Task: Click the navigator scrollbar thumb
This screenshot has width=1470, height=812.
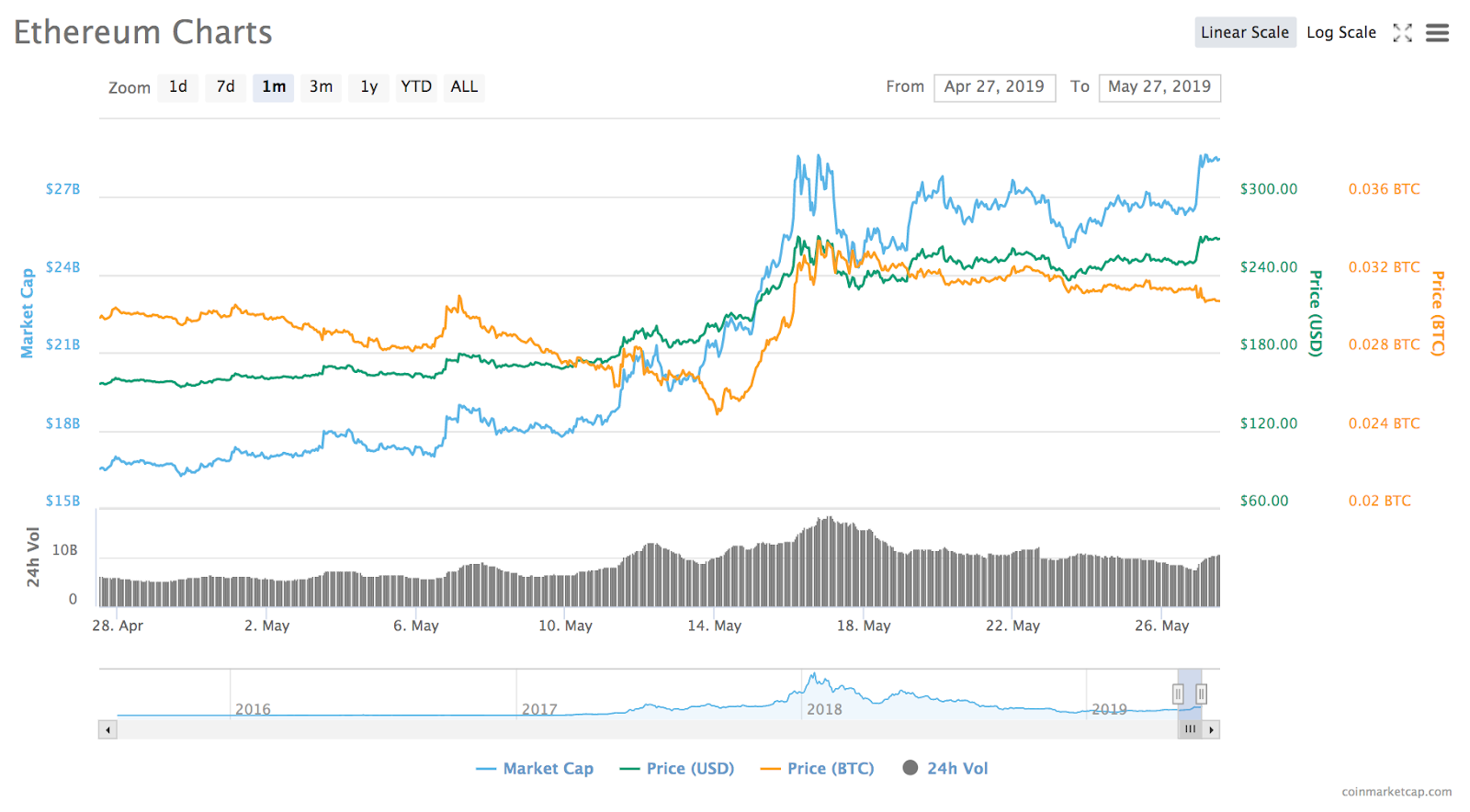Action: click(1190, 730)
